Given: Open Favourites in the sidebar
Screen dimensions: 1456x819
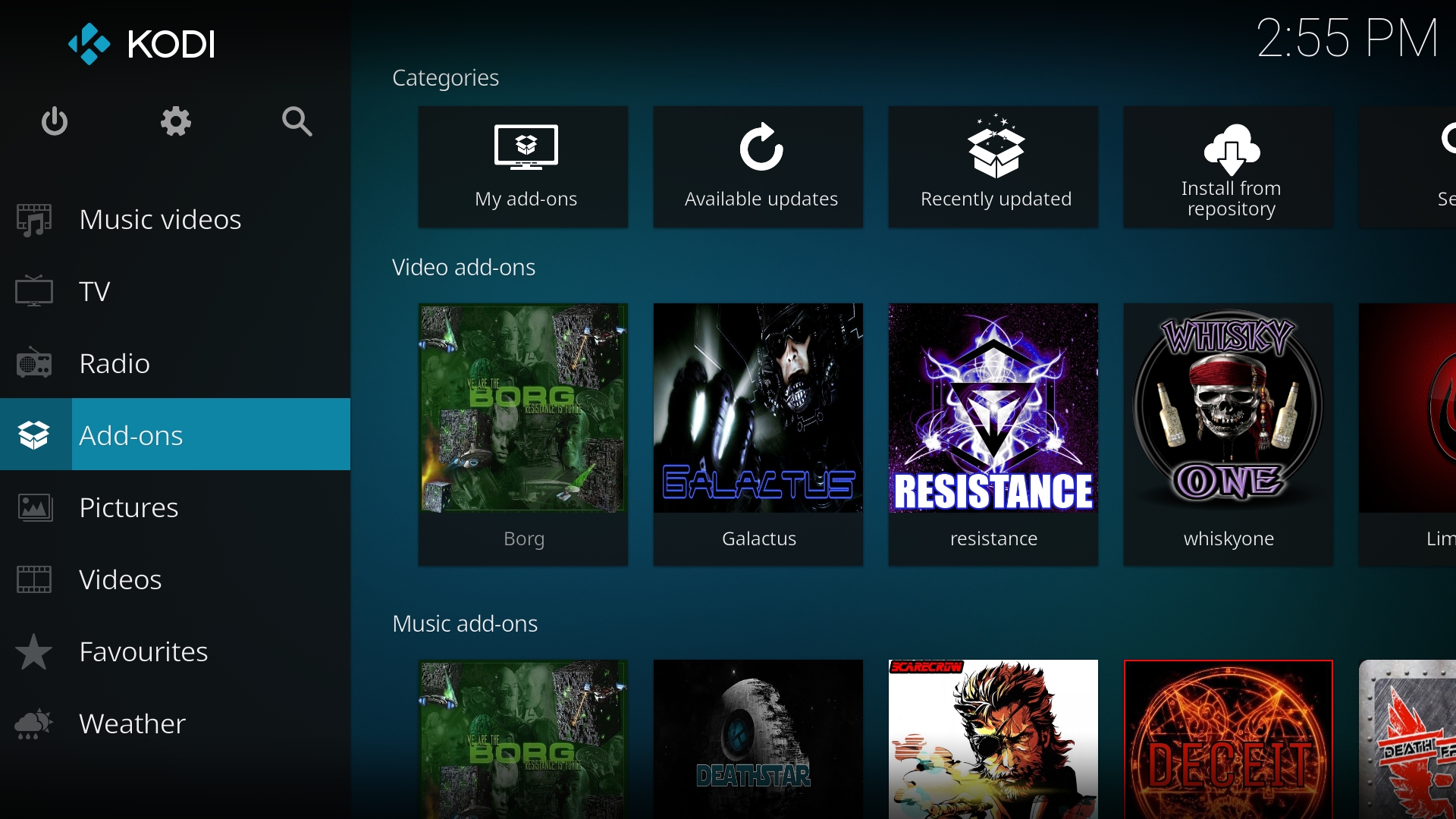Looking at the screenshot, I should pos(143,651).
